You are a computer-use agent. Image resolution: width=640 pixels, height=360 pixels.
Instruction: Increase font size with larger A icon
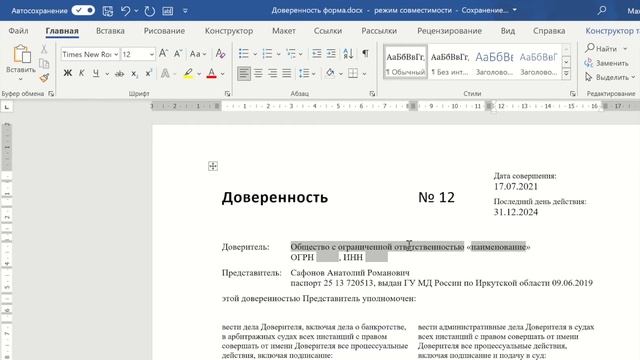pos(163,53)
